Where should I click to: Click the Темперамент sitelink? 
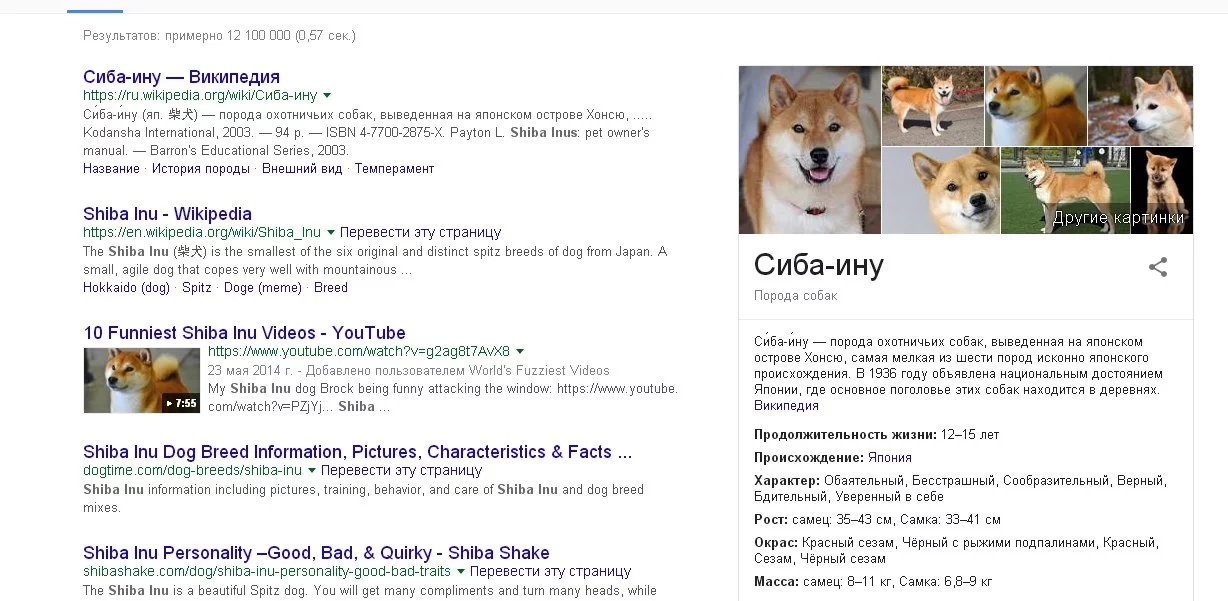pyautogui.click(x=396, y=168)
